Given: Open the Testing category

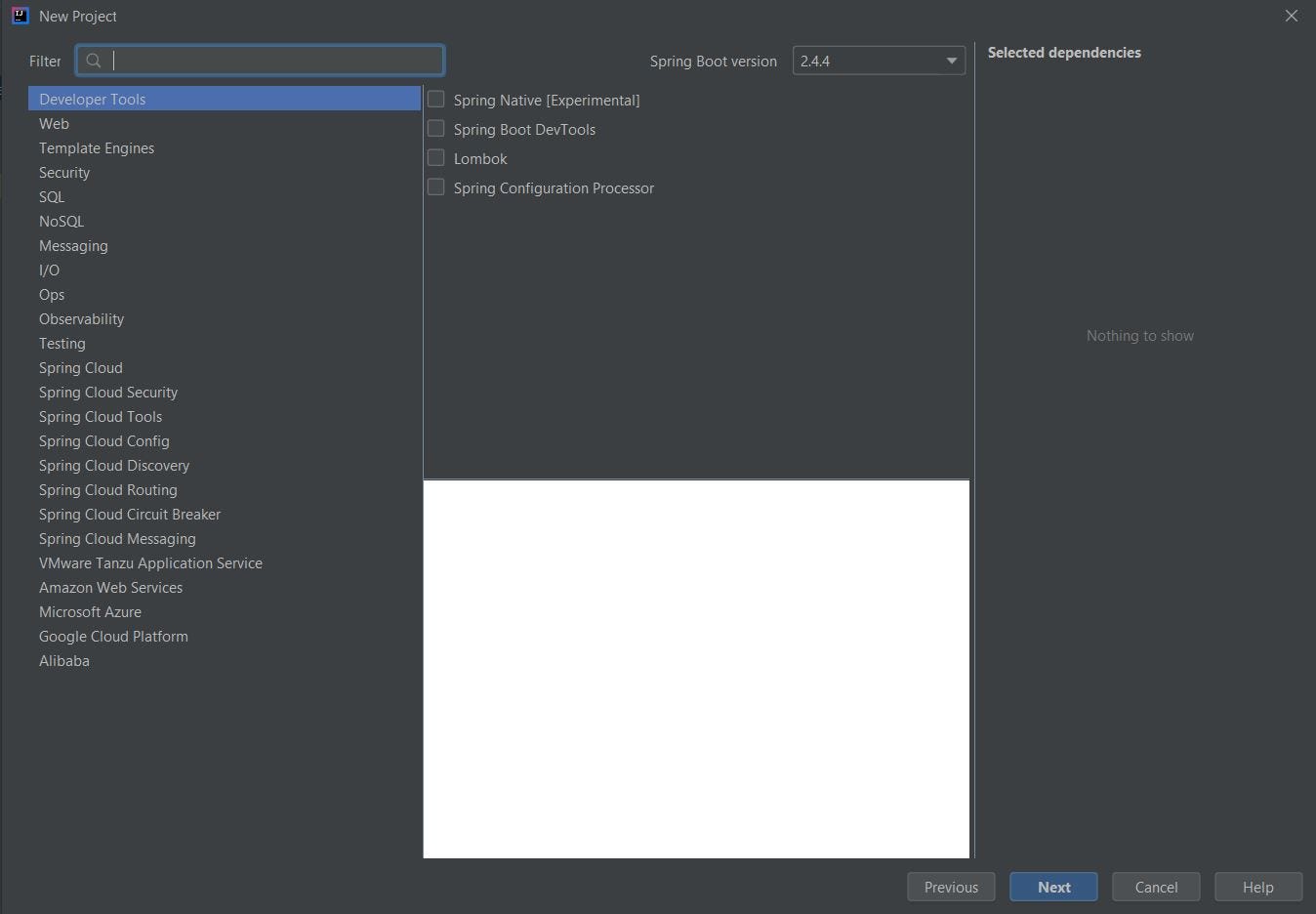Looking at the screenshot, I should [225, 343].
